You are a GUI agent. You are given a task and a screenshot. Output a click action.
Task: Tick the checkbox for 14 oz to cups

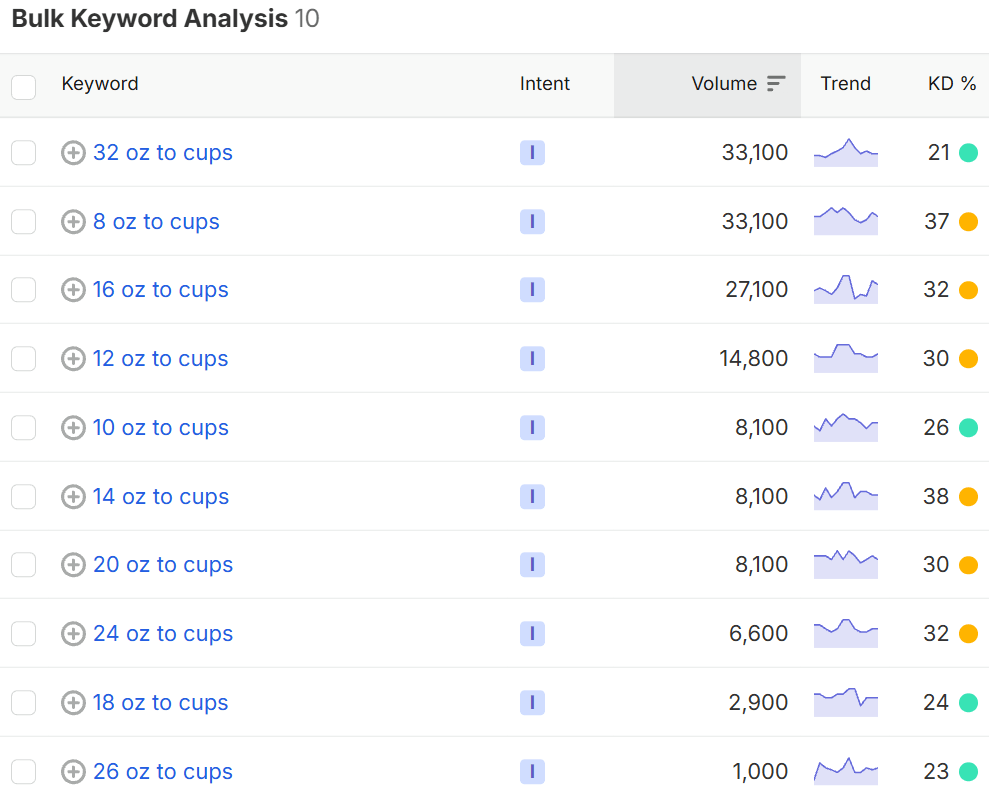pyautogui.click(x=23, y=496)
